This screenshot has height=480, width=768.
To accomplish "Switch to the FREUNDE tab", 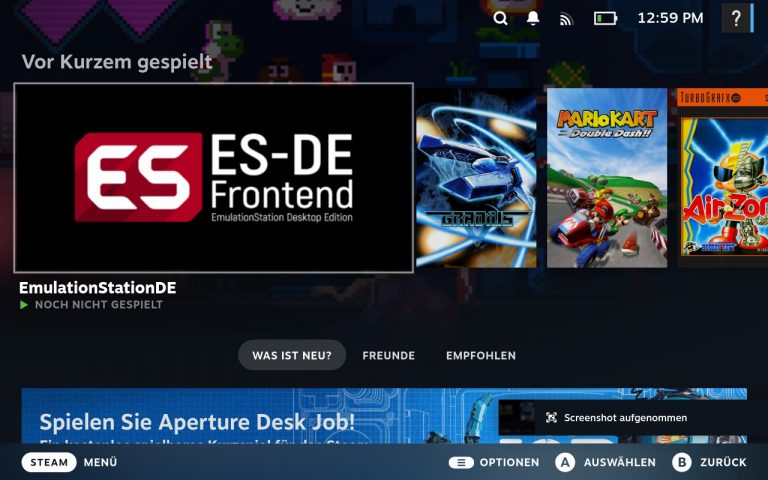I will click(388, 355).
